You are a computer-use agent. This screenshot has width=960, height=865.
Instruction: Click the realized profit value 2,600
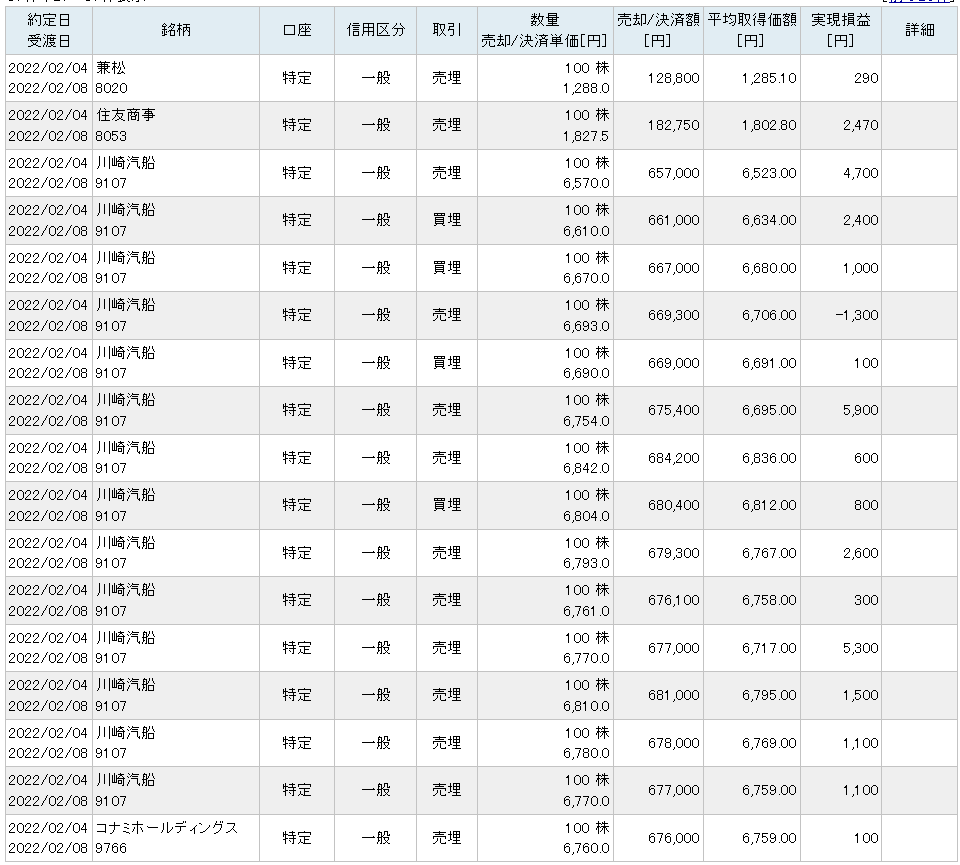coord(861,553)
